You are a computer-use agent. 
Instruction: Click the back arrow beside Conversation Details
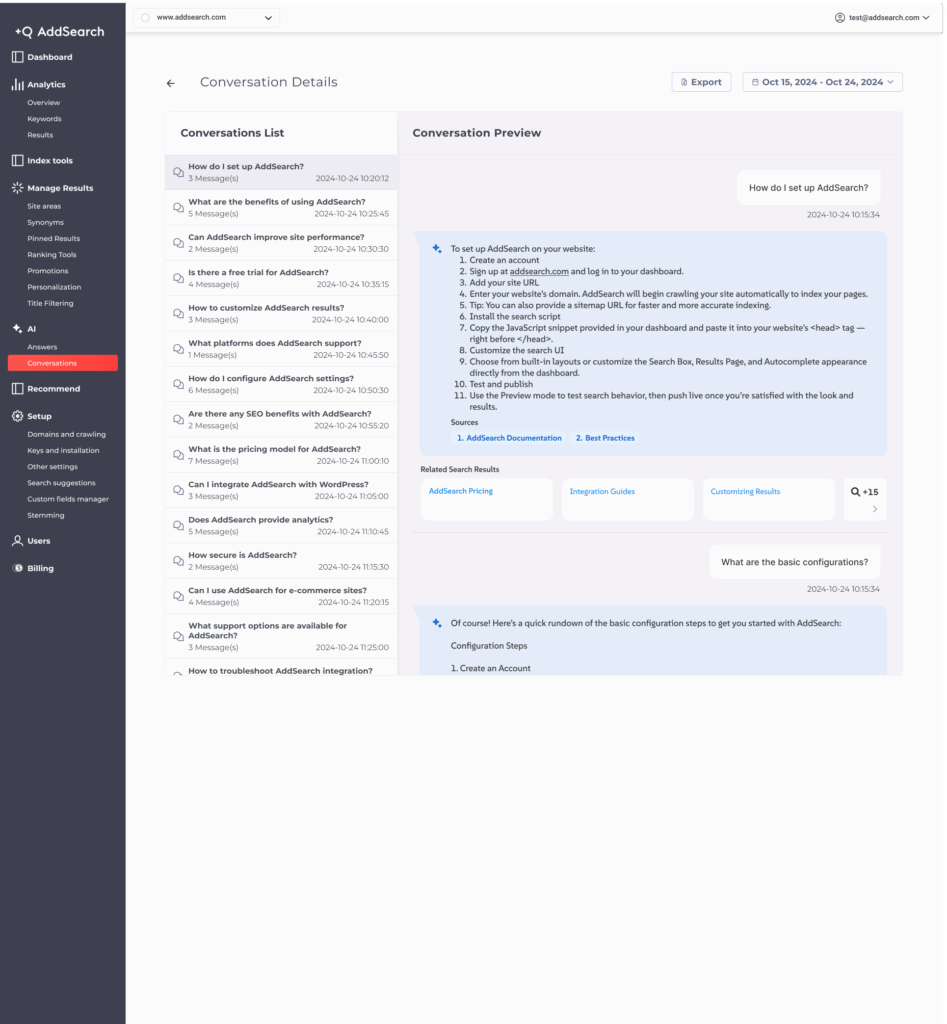click(171, 83)
